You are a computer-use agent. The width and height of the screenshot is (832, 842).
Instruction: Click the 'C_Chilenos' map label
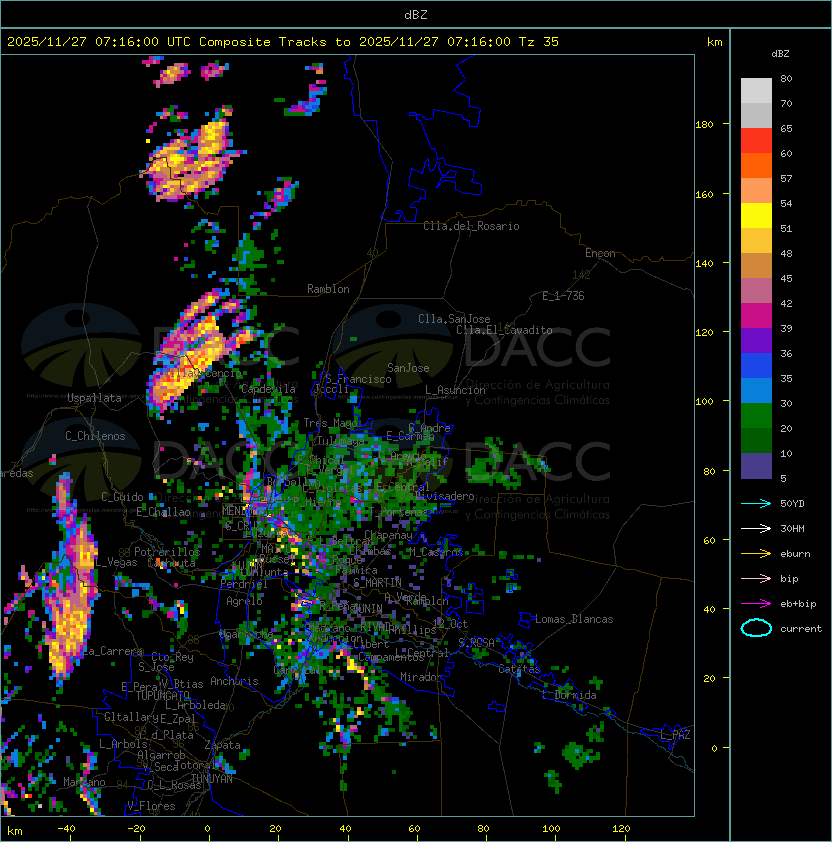click(95, 436)
